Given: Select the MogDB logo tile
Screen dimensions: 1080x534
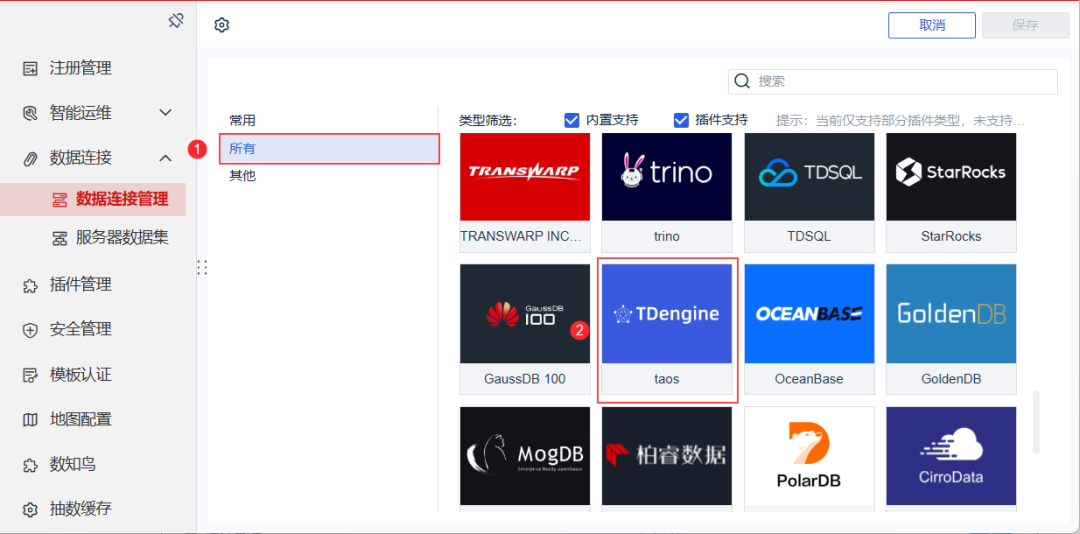Looking at the screenshot, I should tap(525, 455).
